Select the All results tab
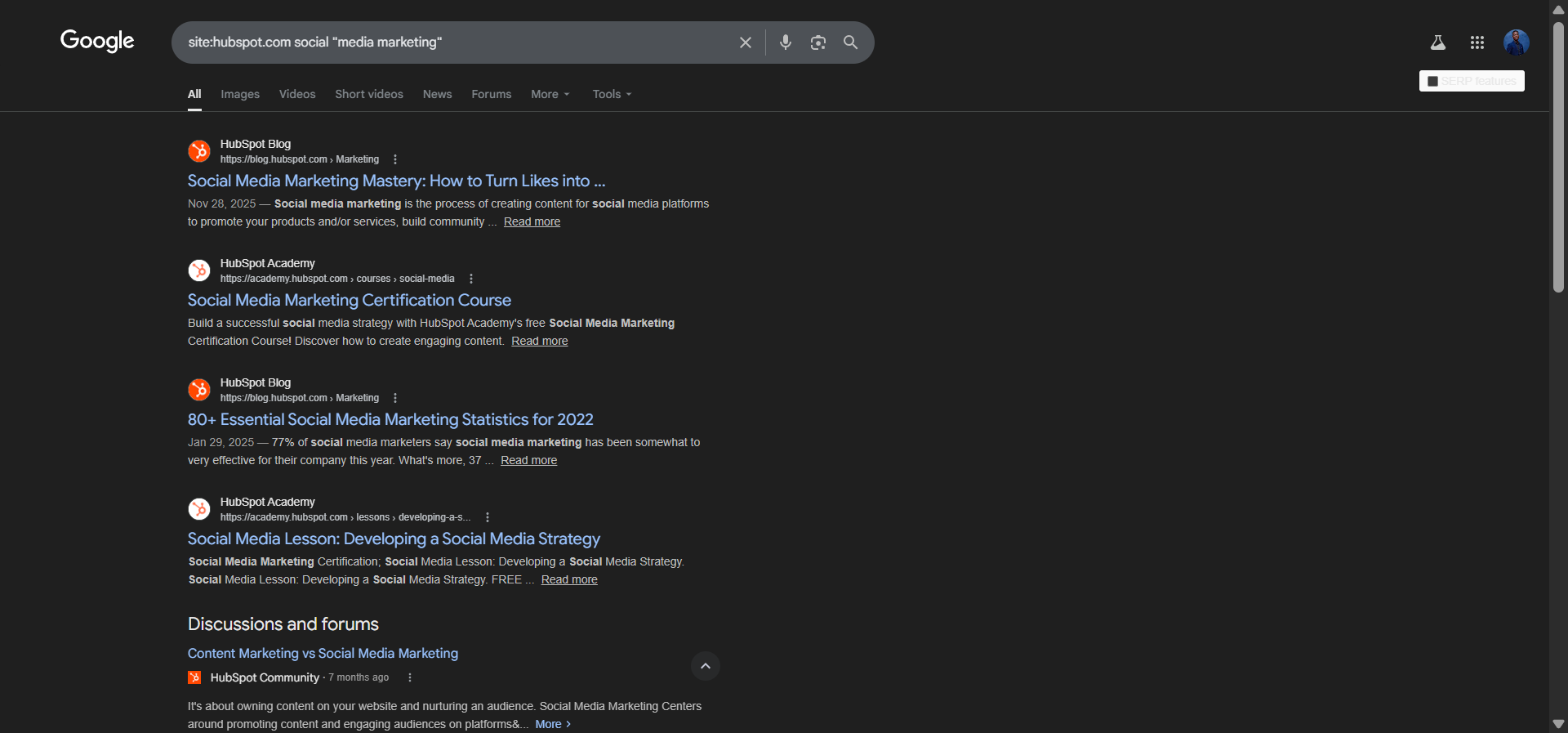Screen dimensions: 1568x733 (194, 94)
